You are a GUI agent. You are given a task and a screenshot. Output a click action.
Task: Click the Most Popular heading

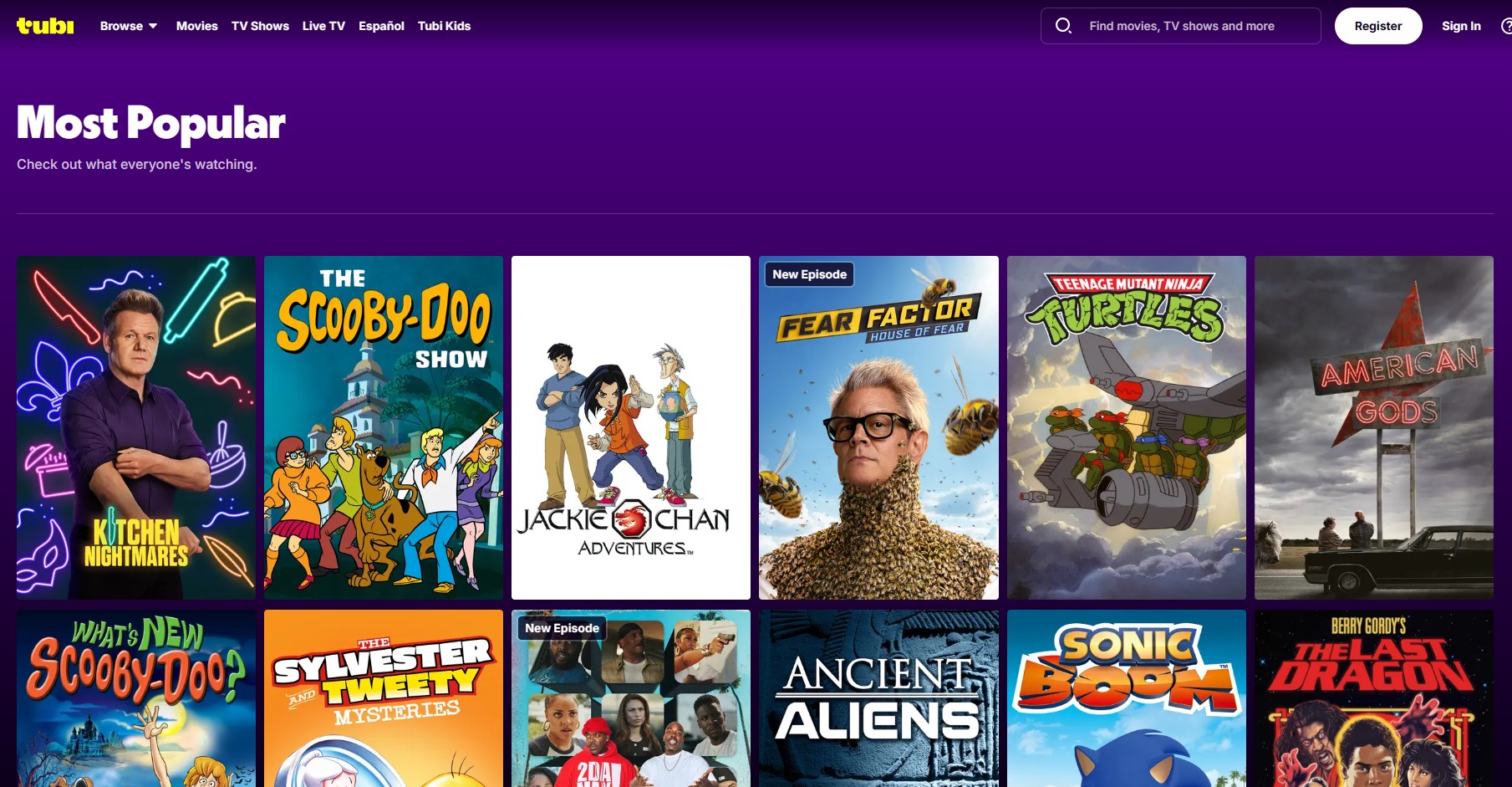point(151,123)
